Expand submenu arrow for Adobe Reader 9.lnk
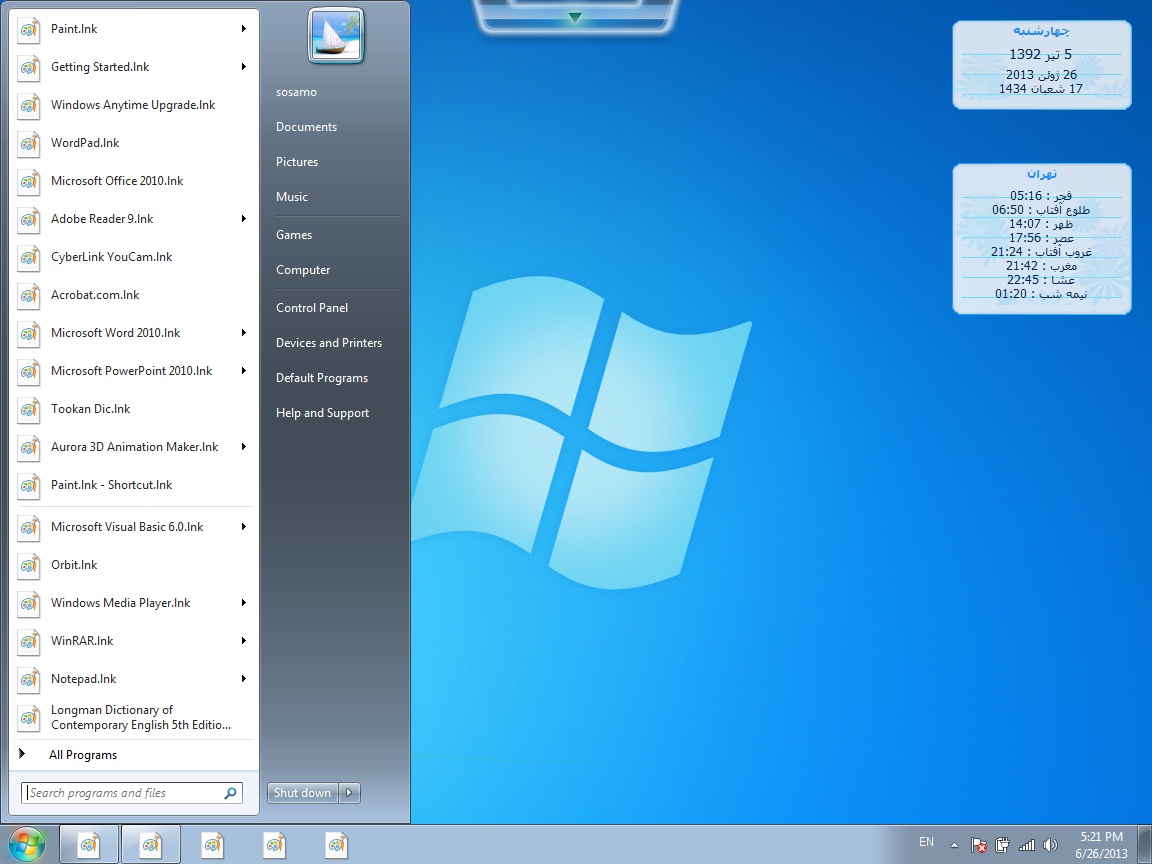The height and width of the screenshot is (864, 1152). pyautogui.click(x=243, y=219)
